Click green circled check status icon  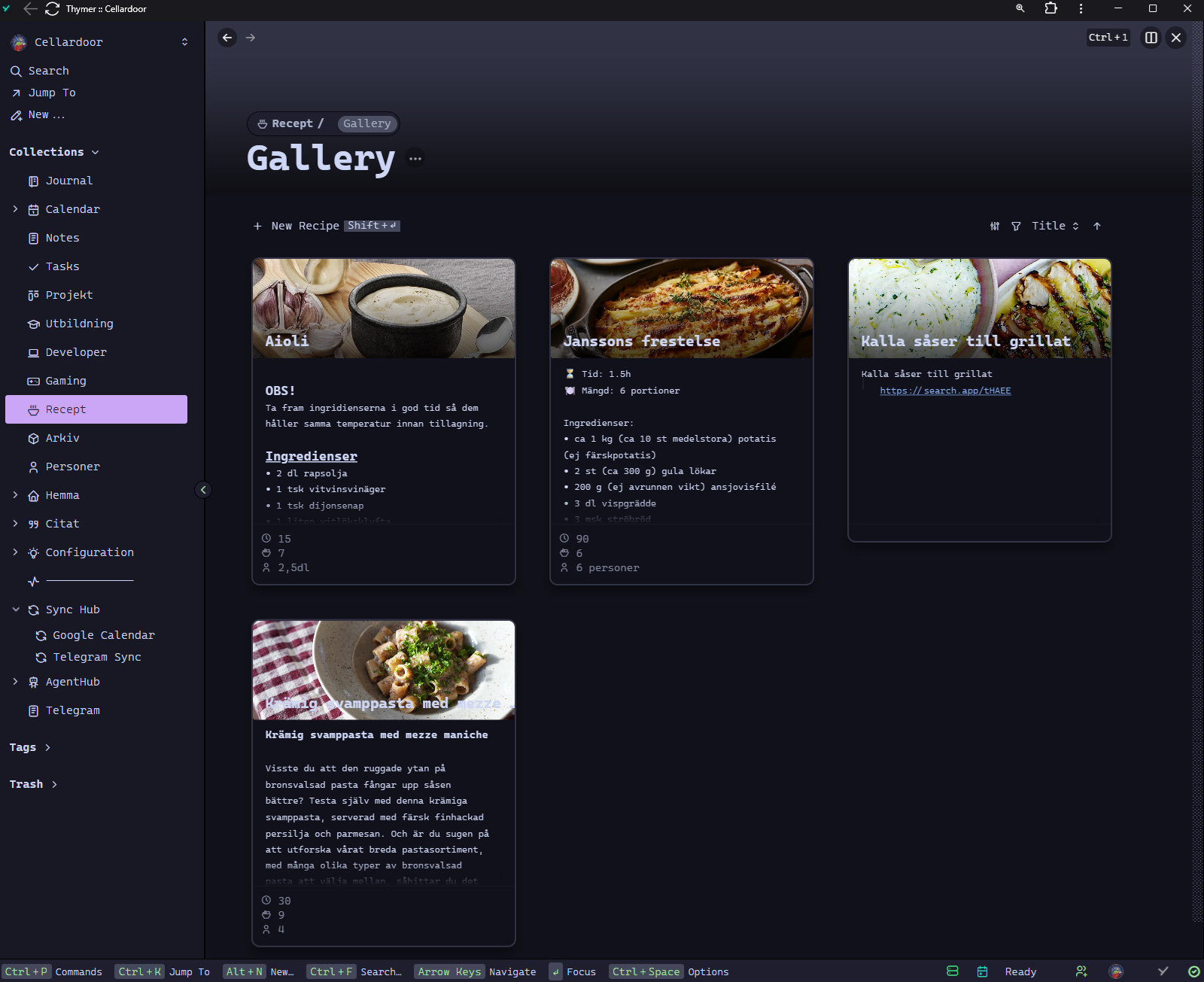coord(1193,971)
